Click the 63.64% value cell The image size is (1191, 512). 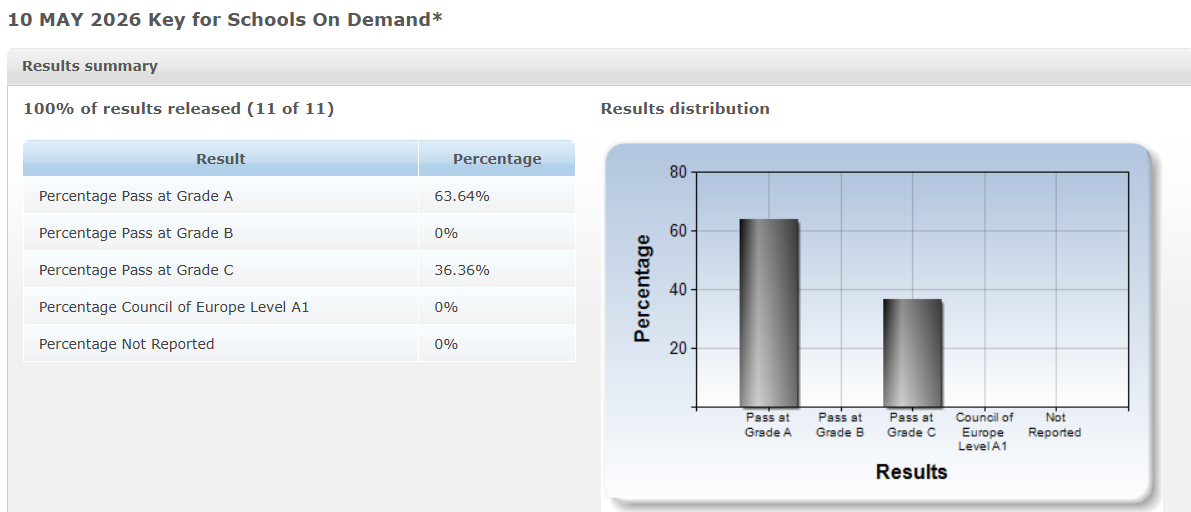point(497,196)
